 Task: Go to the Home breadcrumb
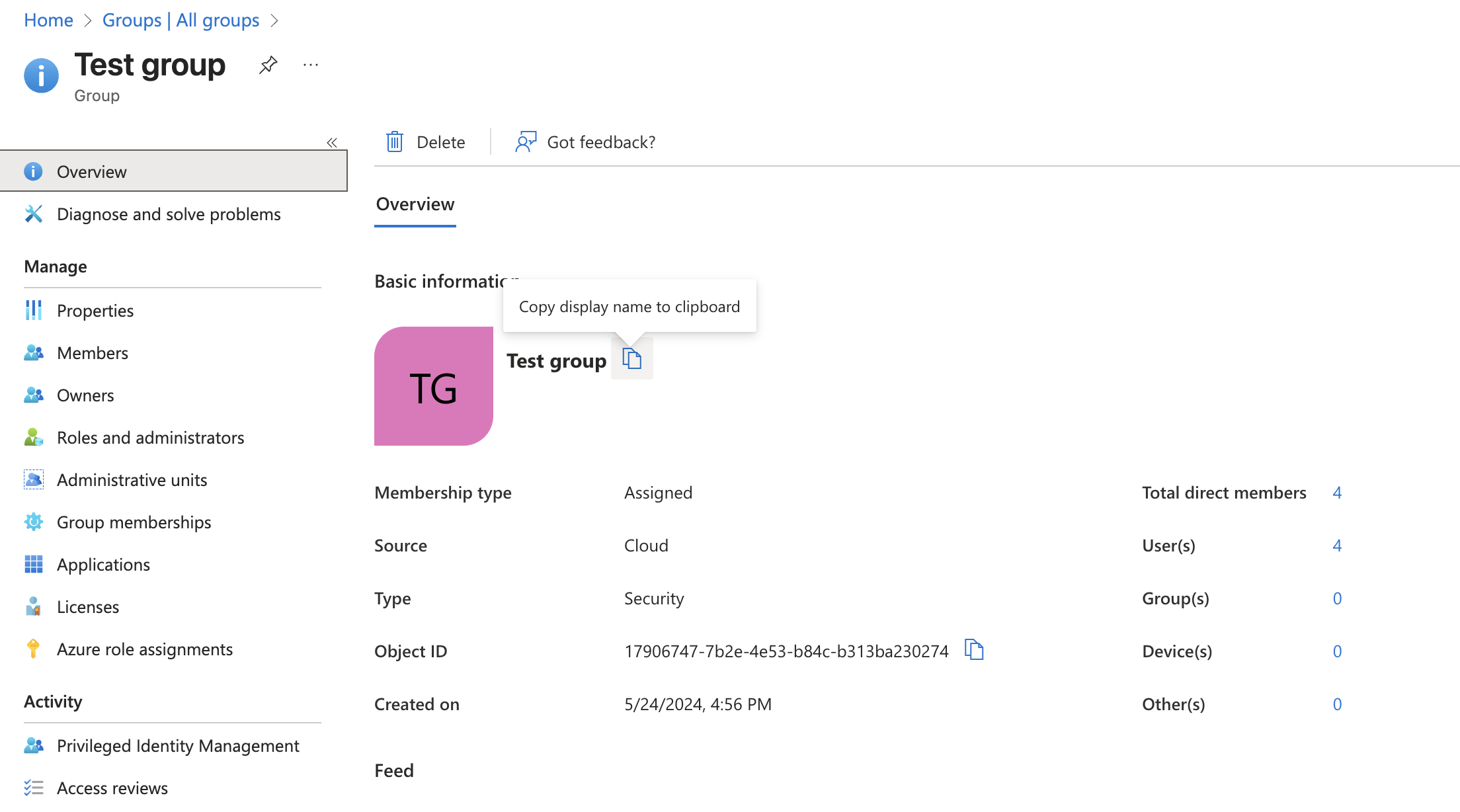[x=48, y=20]
